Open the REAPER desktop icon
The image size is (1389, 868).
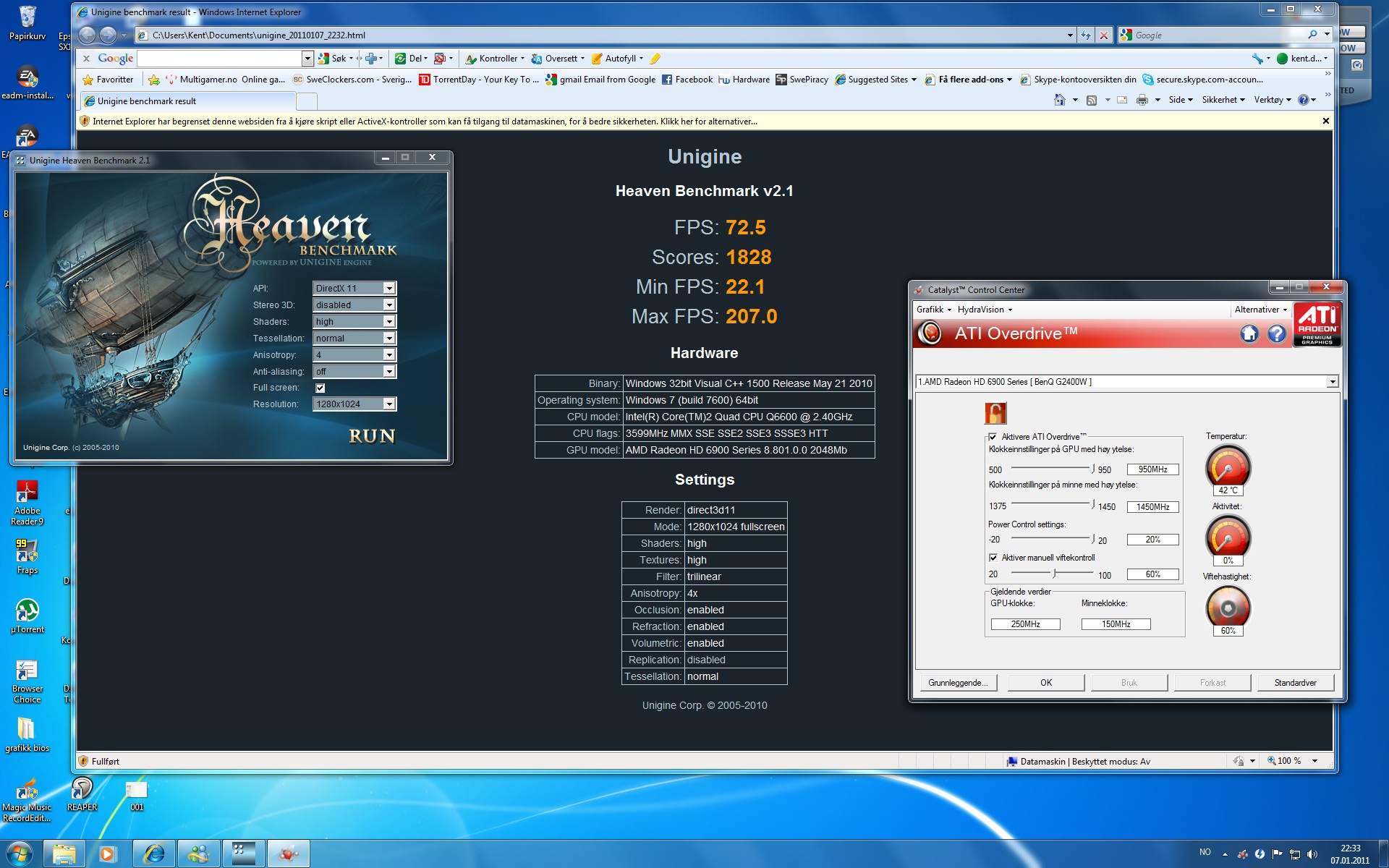point(82,794)
